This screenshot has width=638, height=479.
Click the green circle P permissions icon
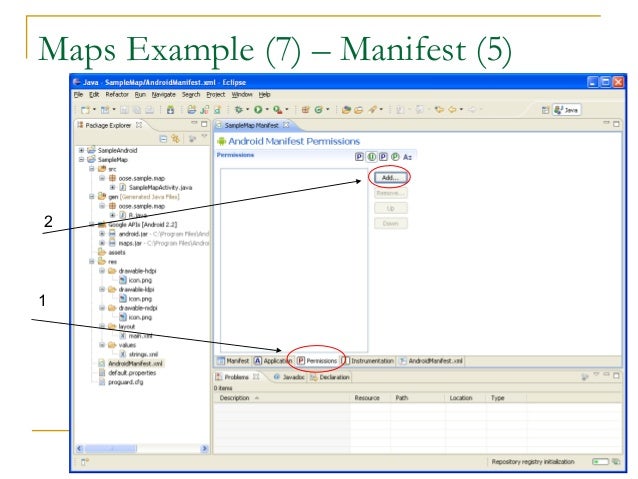coord(395,157)
